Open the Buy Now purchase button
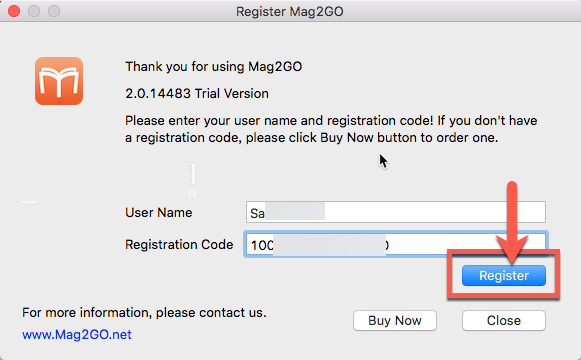581x360 pixels. (395, 320)
